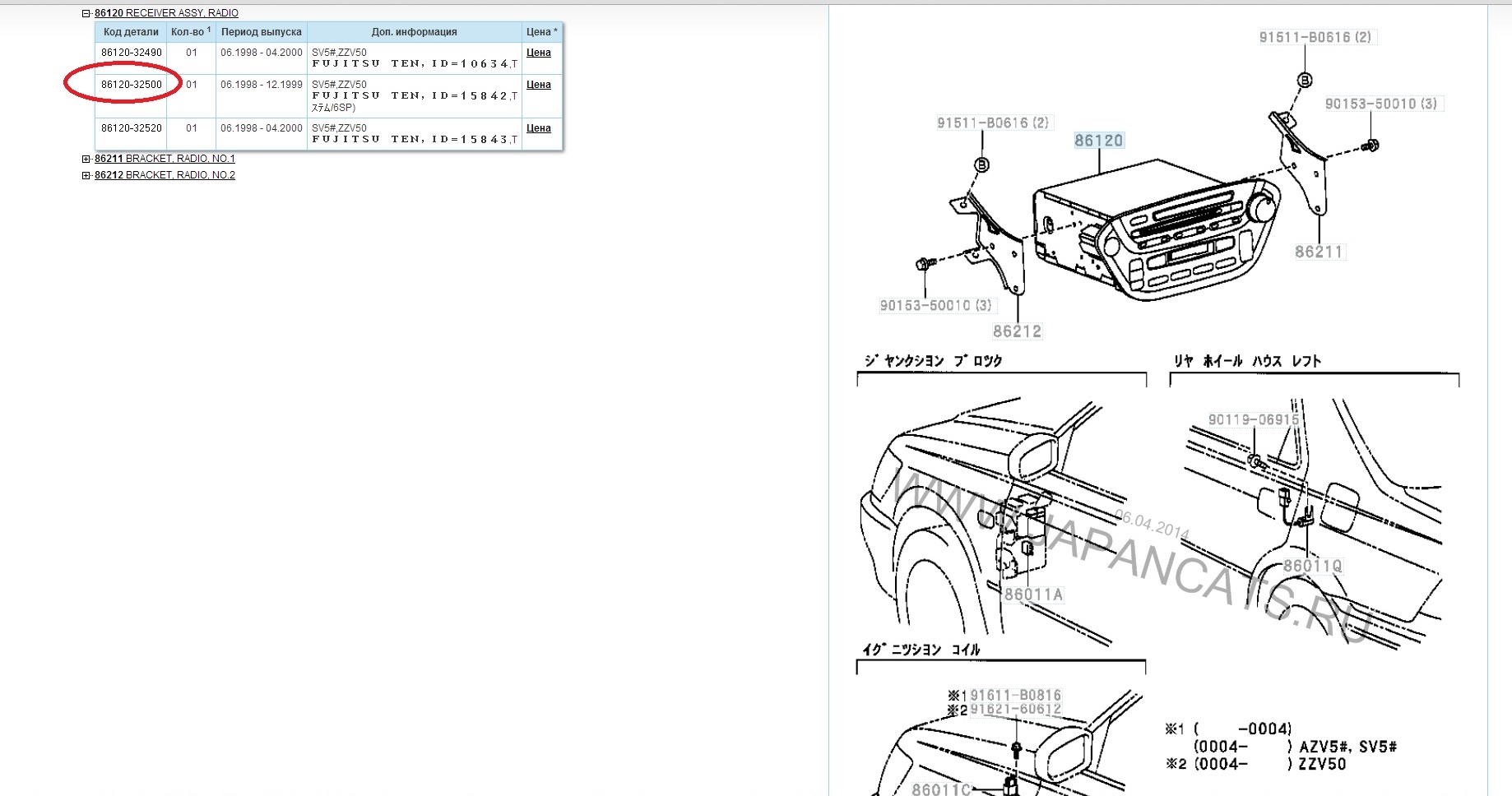Expand the 86212 BRACKET, RADIO, NO.2 node
1512x796 pixels.
pos(86,175)
